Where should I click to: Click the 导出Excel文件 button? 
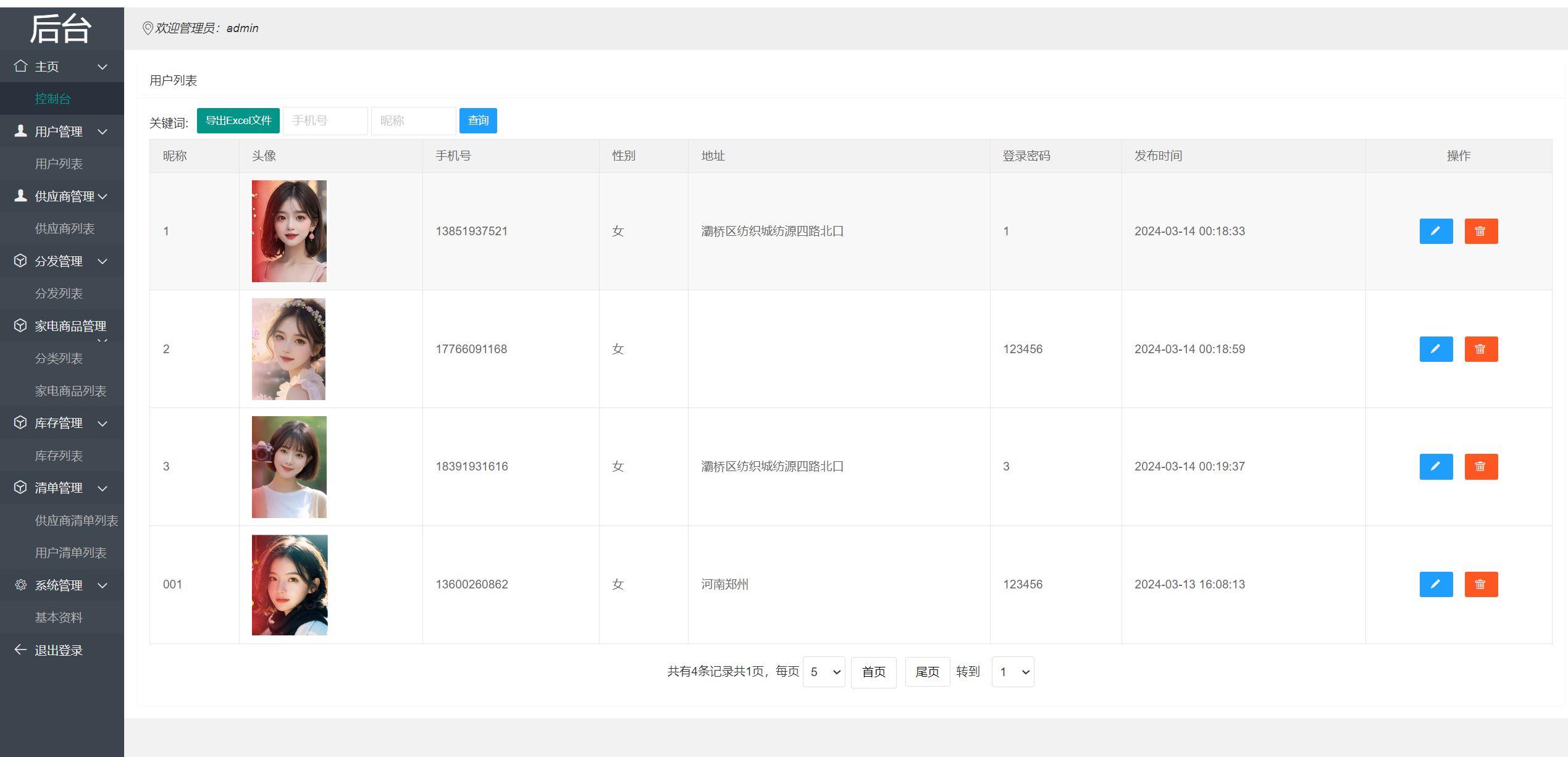point(238,120)
